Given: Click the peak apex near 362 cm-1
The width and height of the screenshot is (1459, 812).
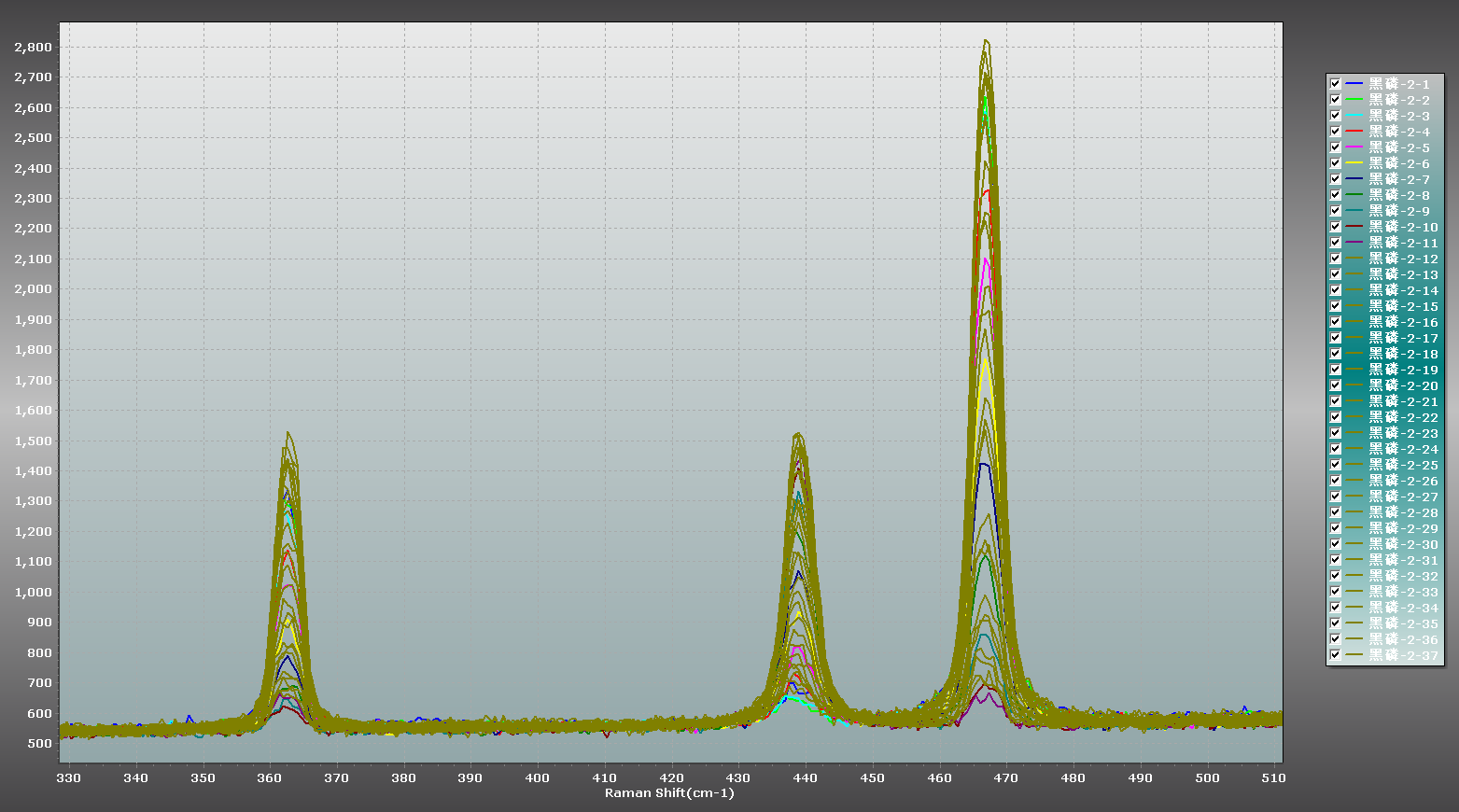Looking at the screenshot, I should click(x=288, y=434).
